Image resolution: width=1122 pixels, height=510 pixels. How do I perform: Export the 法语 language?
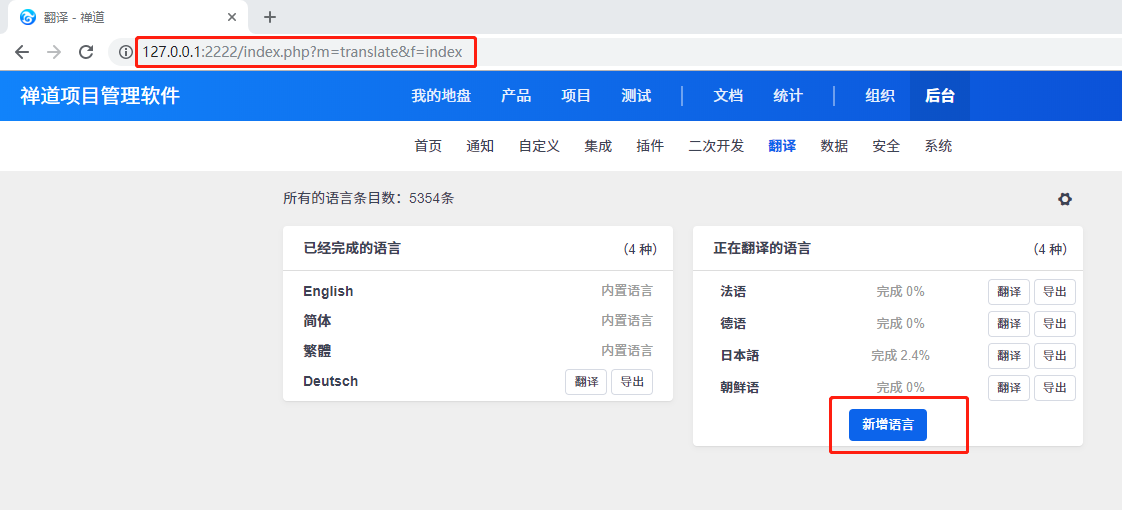(x=1054, y=292)
